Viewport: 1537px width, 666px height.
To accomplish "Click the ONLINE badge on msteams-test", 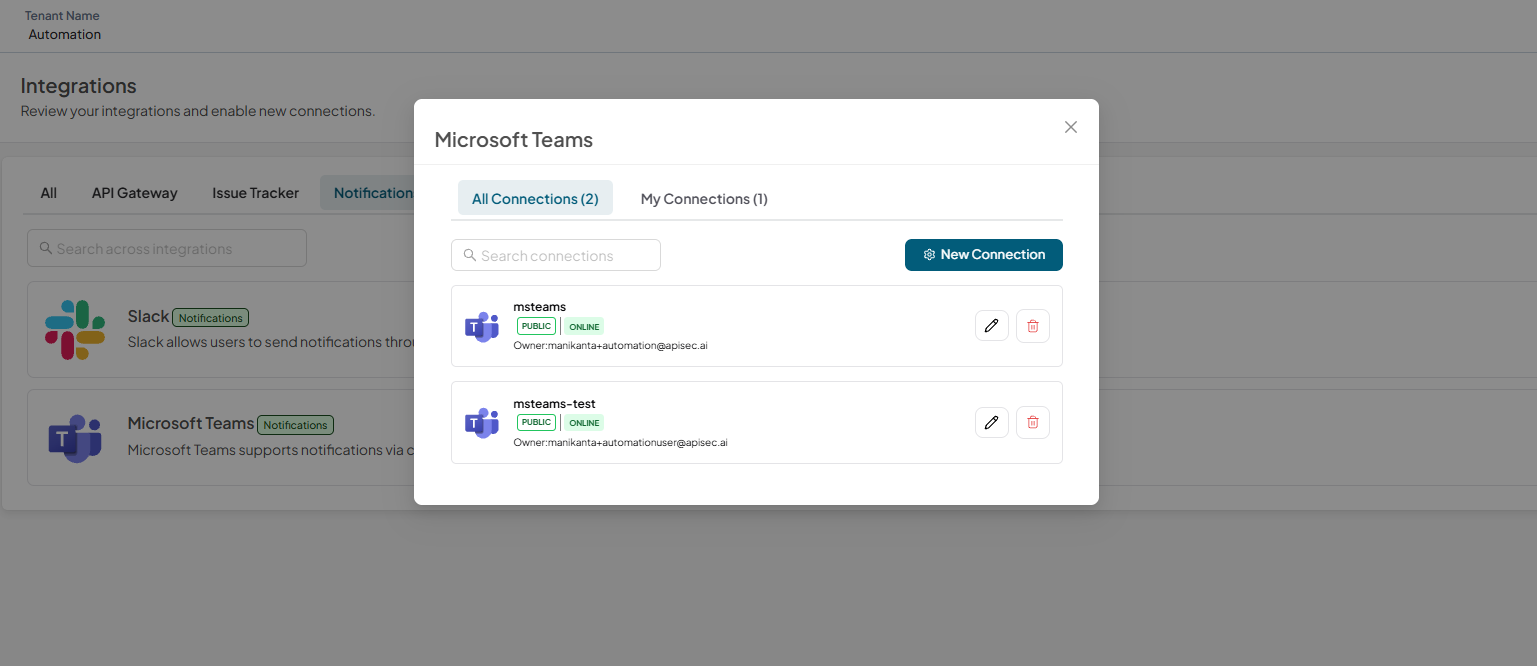I will [x=584, y=423].
